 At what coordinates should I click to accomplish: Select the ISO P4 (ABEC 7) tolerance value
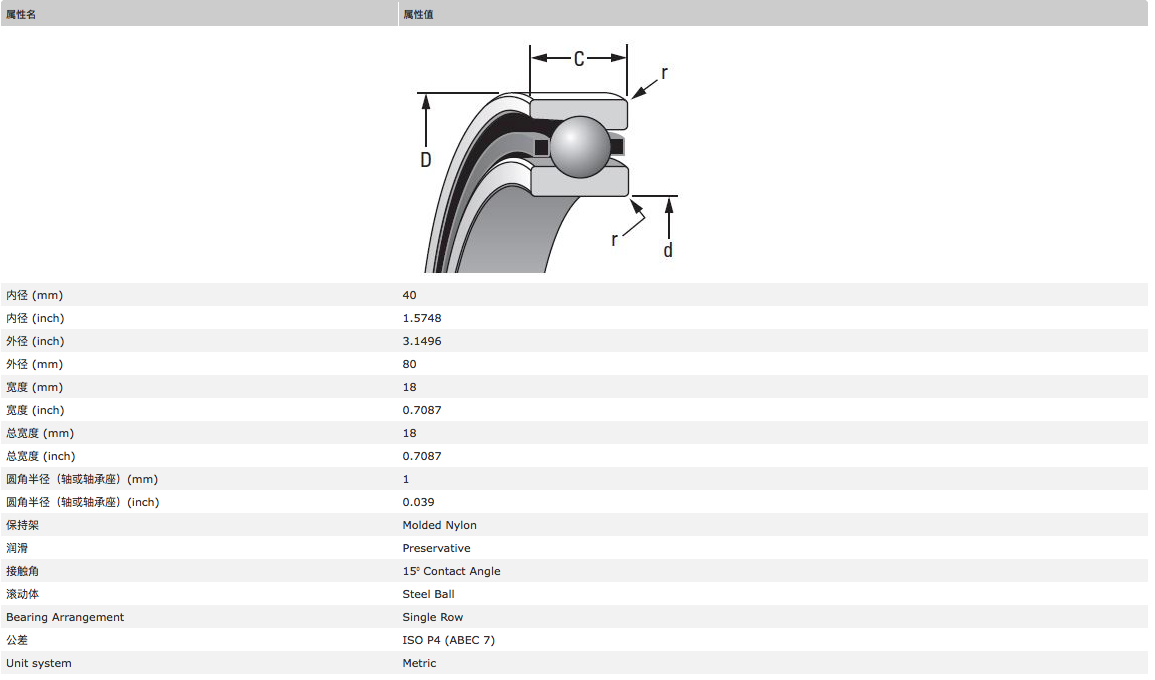(449, 640)
